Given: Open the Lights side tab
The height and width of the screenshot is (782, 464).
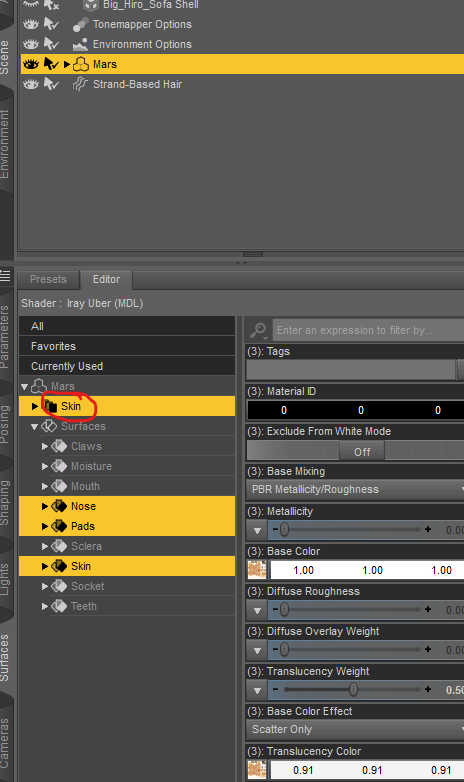Looking at the screenshot, I should 5,579.
